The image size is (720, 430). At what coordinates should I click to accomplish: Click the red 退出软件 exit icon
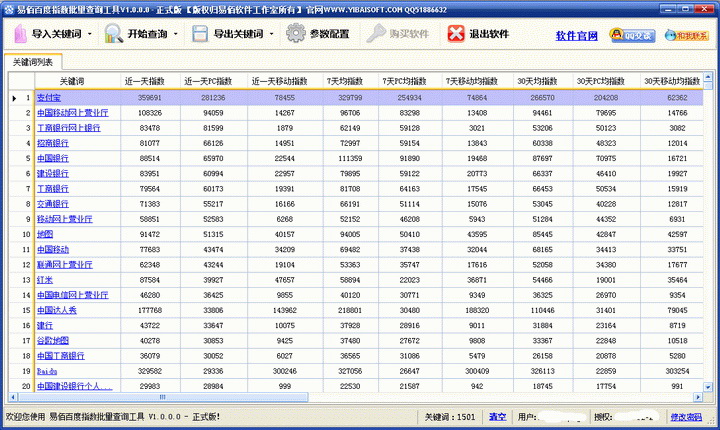coord(456,34)
